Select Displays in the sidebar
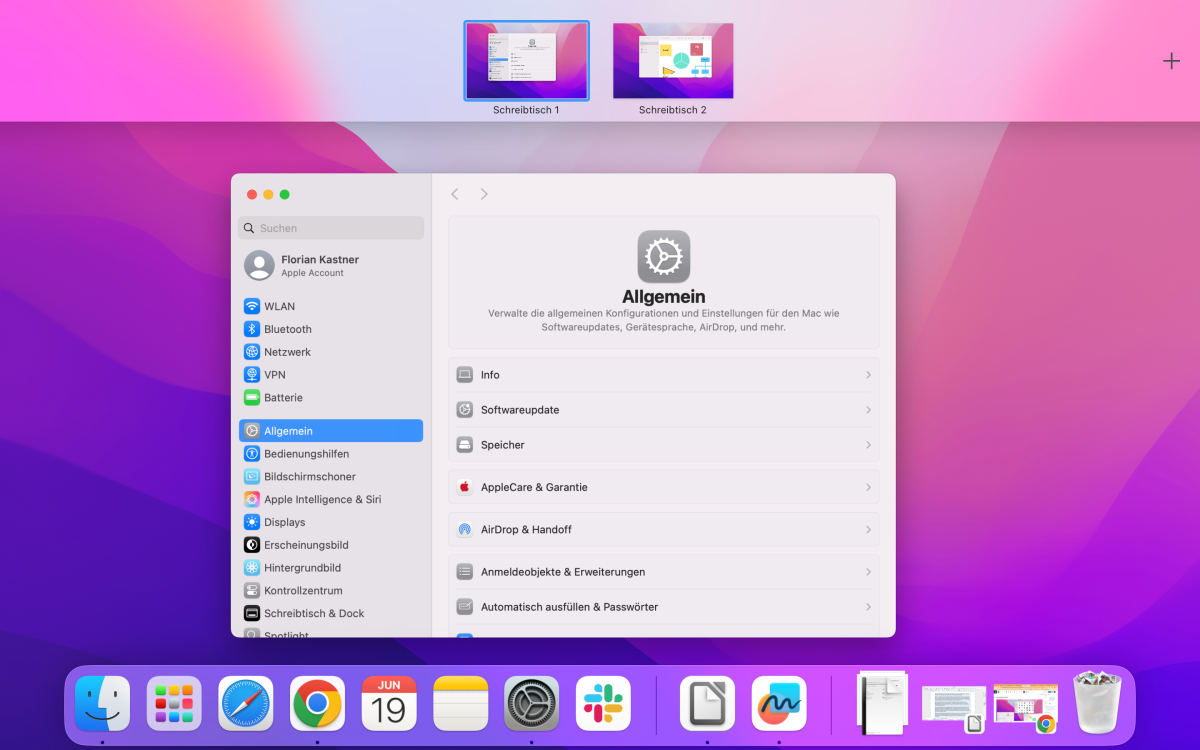This screenshot has height=750, width=1200. 283,521
